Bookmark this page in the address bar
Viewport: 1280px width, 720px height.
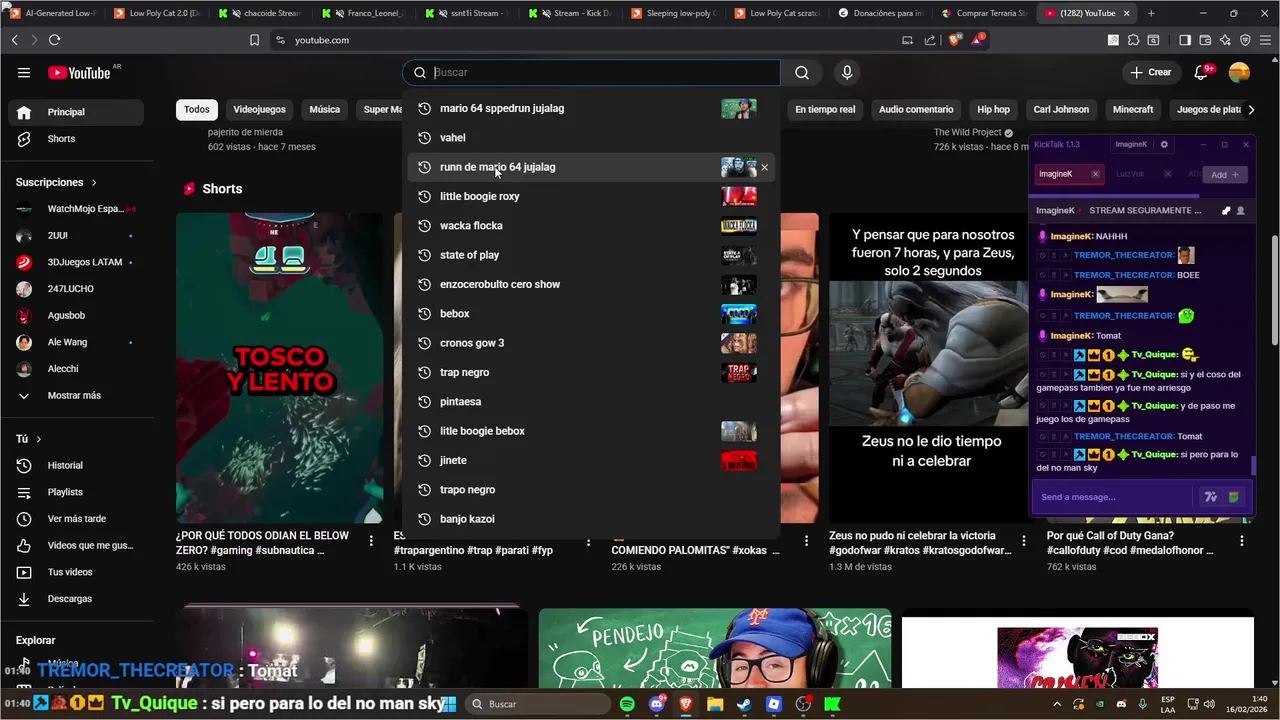pos(254,40)
